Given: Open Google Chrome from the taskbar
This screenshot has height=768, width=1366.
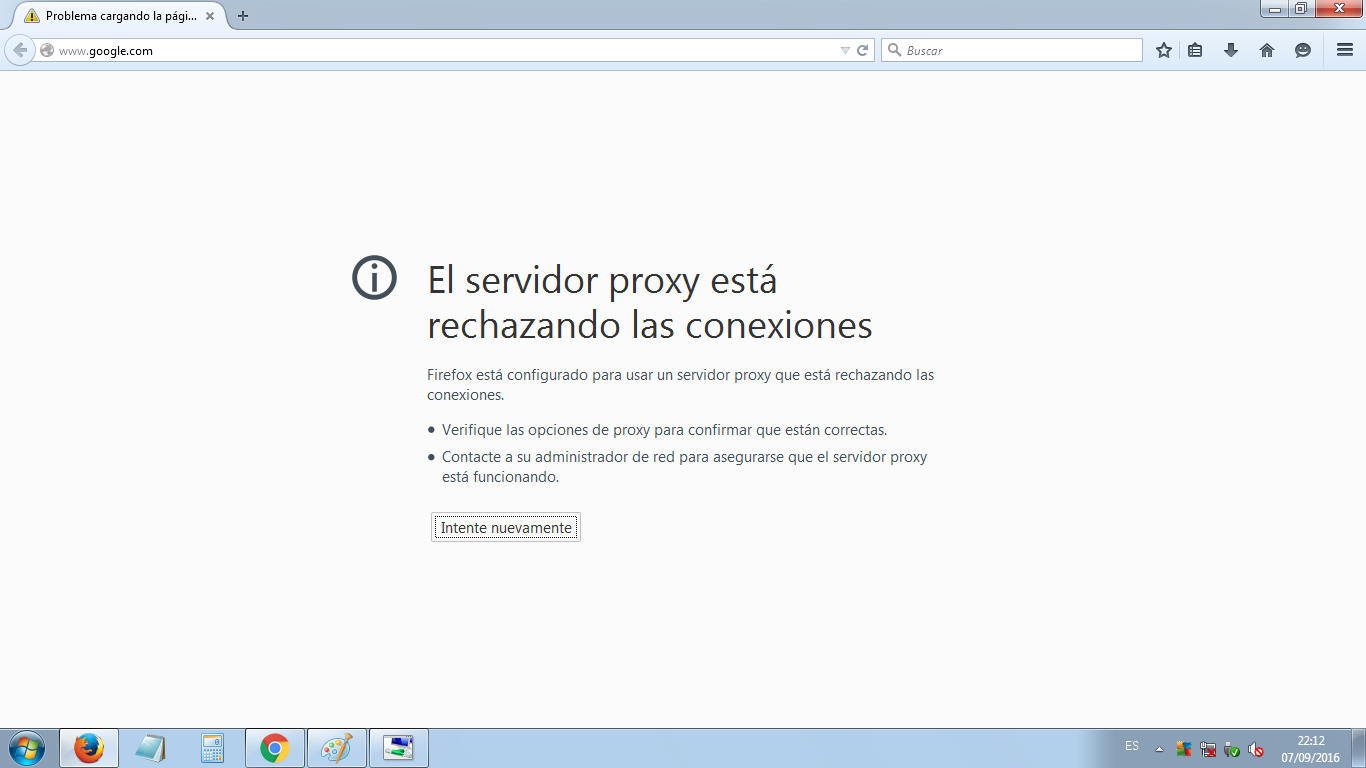Looking at the screenshot, I should (275, 748).
